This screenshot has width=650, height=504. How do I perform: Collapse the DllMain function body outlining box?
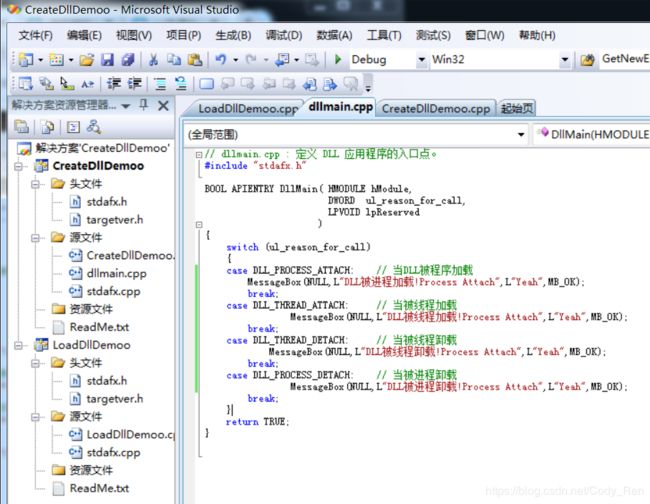click(199, 225)
